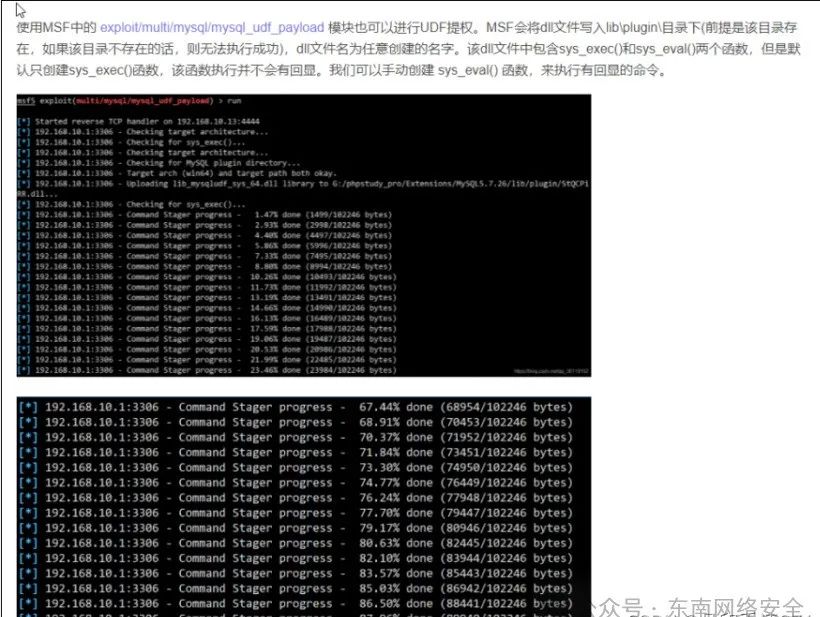Click the '21.99% done (22485/102246 bytes)' line

[207, 360]
